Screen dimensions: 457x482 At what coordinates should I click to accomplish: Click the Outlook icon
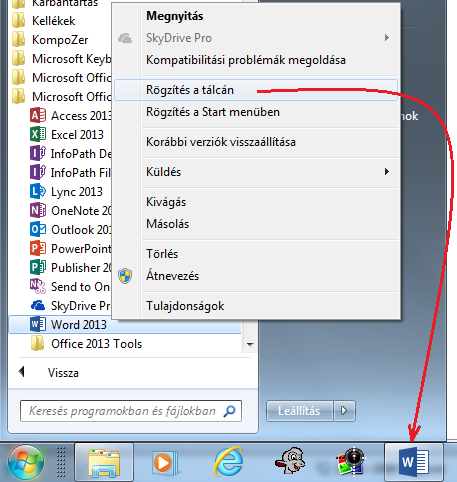click(38, 229)
